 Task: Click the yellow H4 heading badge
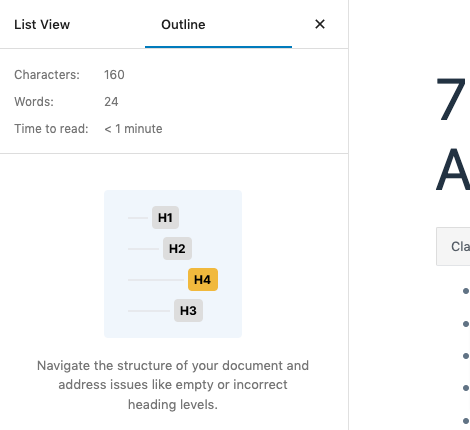[x=203, y=279]
